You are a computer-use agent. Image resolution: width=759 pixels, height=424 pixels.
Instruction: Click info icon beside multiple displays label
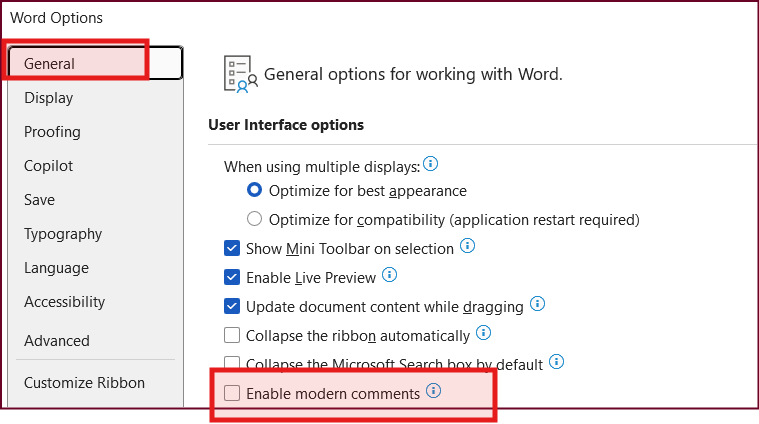point(430,164)
